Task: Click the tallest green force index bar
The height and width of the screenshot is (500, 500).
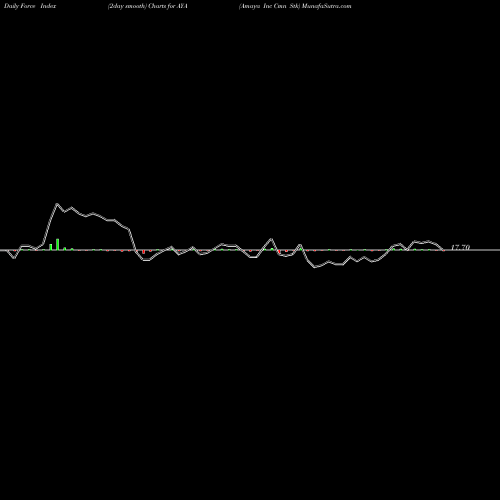Action: [x=58, y=244]
